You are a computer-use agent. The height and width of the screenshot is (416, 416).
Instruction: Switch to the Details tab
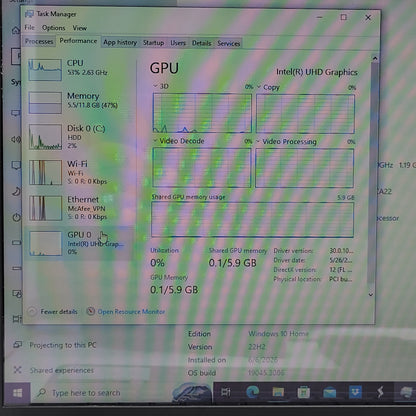click(x=201, y=43)
